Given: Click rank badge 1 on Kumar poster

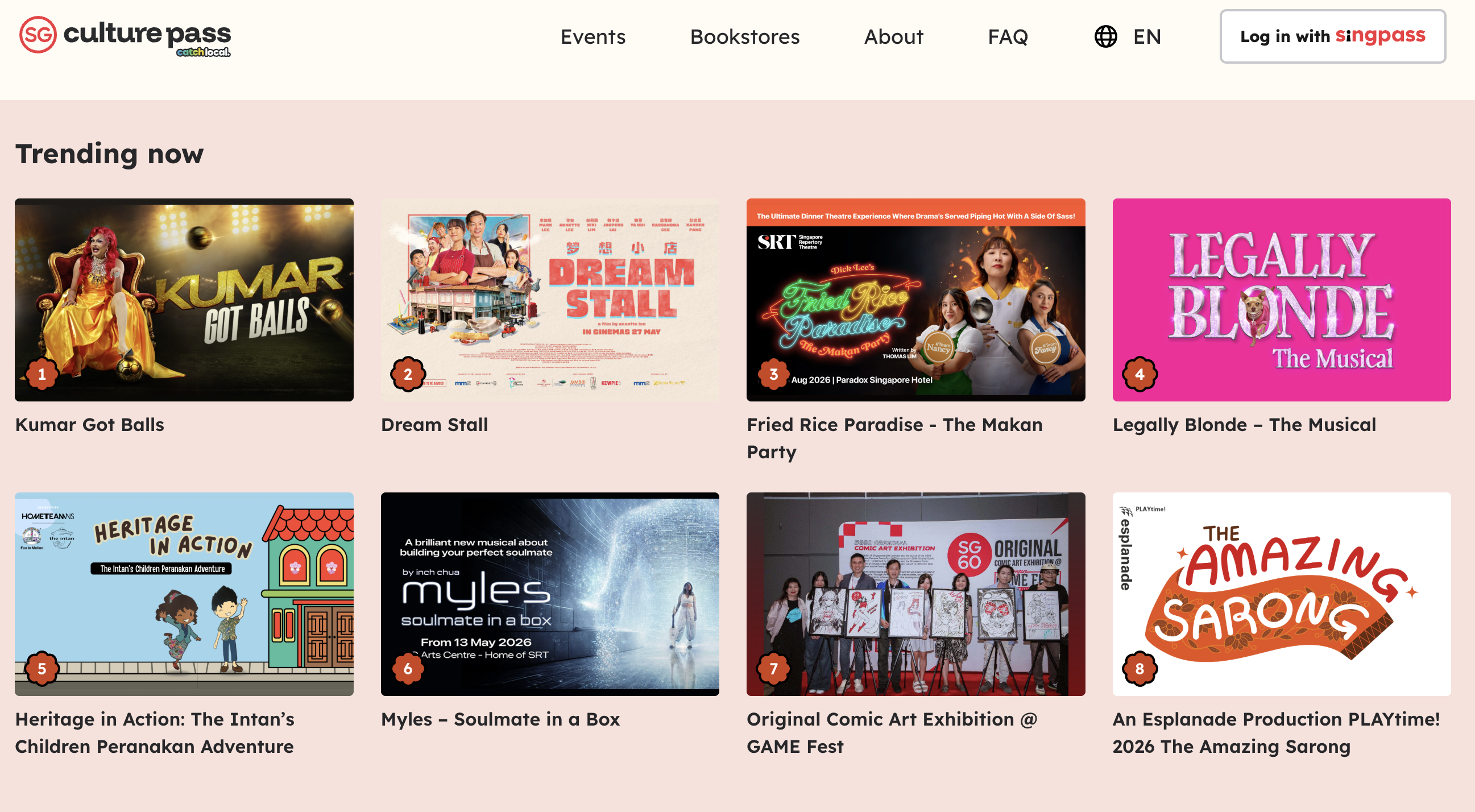Looking at the screenshot, I should (x=42, y=375).
